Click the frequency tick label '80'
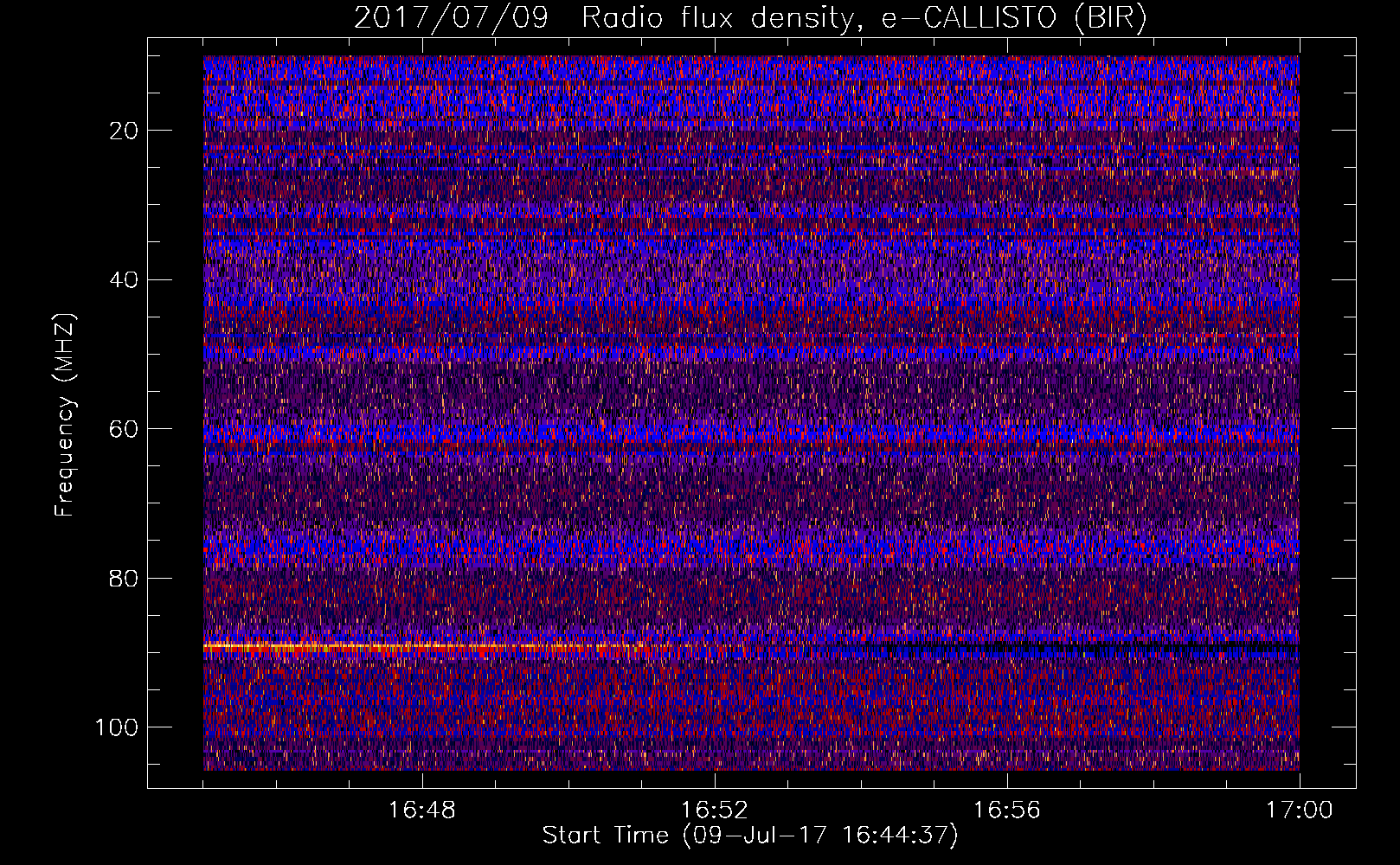Image resolution: width=1400 pixels, height=865 pixels. point(125,578)
